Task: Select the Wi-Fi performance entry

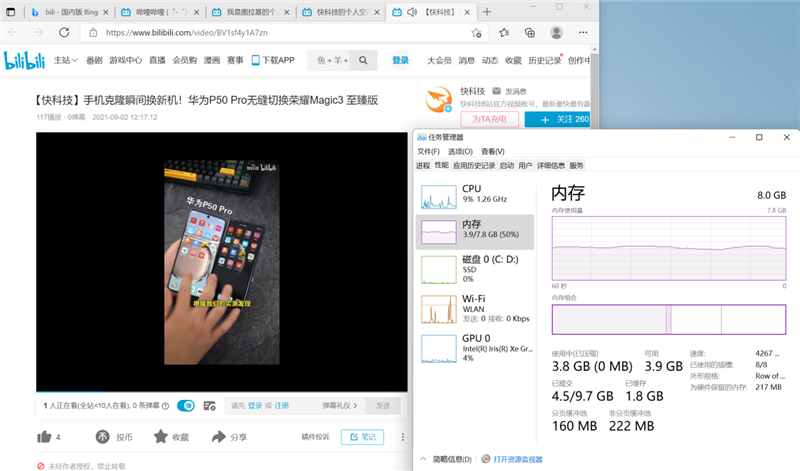Action: [x=475, y=308]
